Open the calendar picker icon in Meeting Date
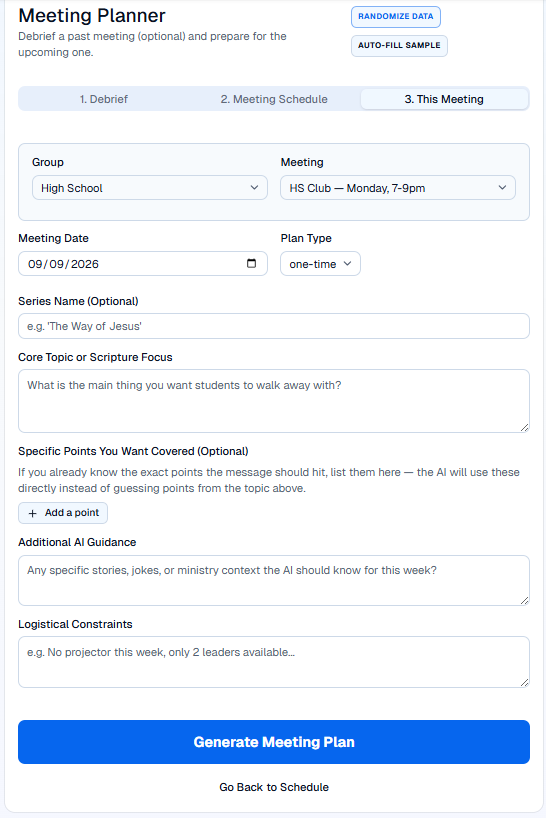 coord(251,263)
